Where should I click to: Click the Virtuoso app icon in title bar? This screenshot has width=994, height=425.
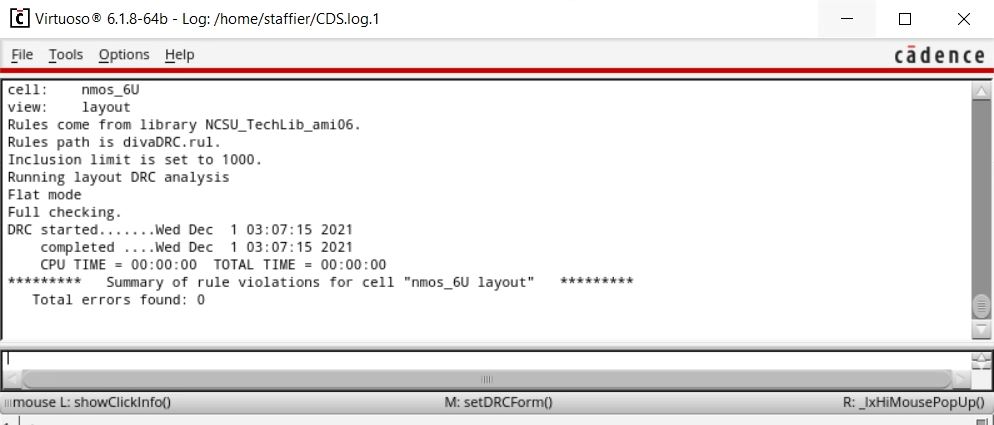pyautogui.click(x=20, y=18)
